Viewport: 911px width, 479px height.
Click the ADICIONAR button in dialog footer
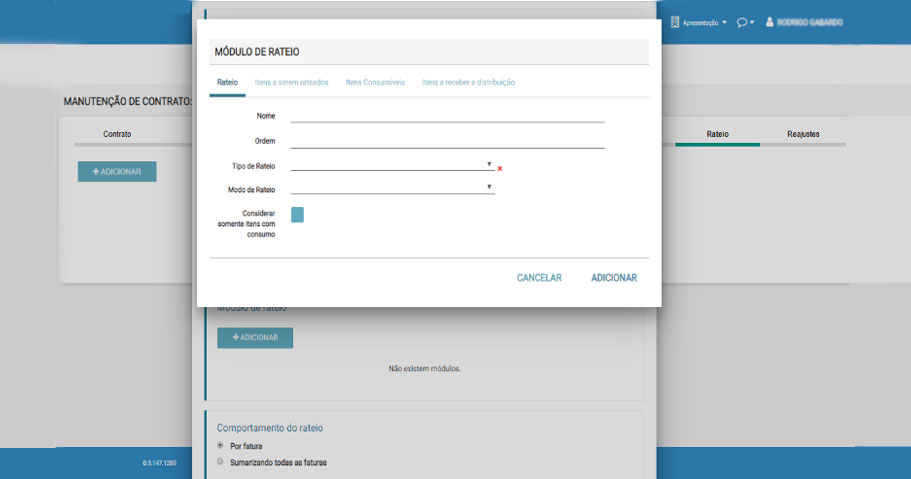[x=614, y=278]
